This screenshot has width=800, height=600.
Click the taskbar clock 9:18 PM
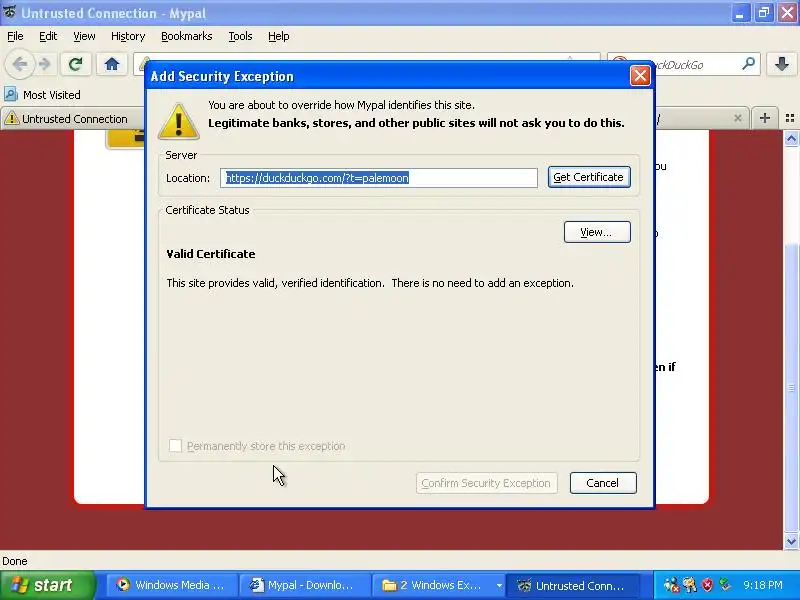pyautogui.click(x=763, y=585)
